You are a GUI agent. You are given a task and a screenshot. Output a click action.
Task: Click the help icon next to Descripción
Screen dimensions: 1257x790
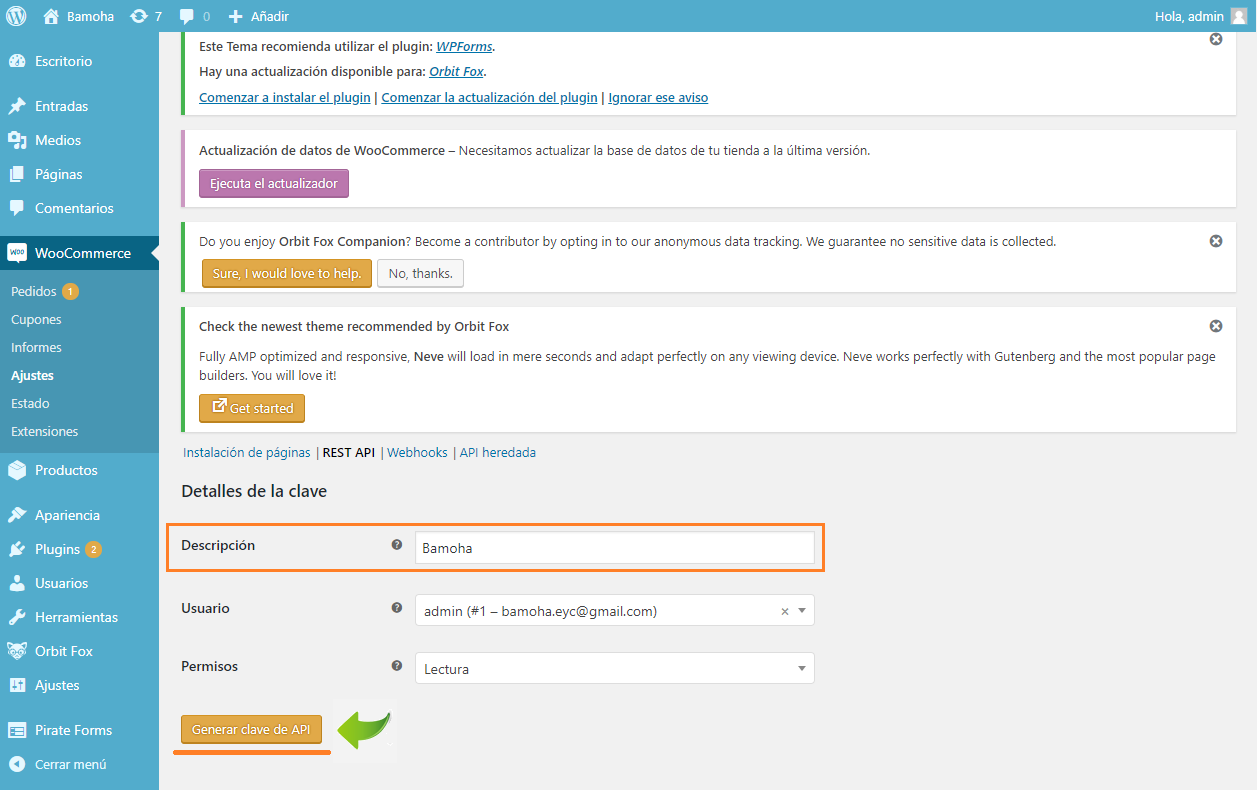coord(397,546)
